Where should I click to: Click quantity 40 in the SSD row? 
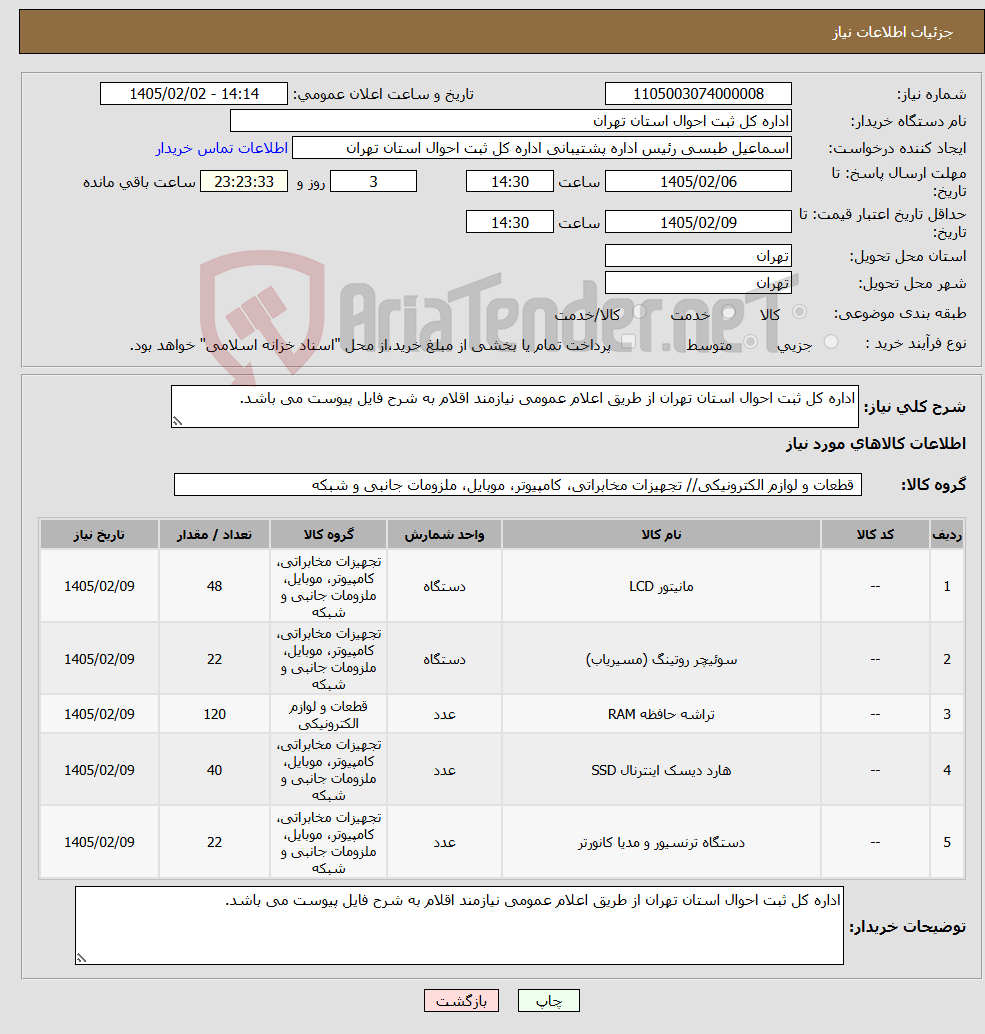[214, 770]
